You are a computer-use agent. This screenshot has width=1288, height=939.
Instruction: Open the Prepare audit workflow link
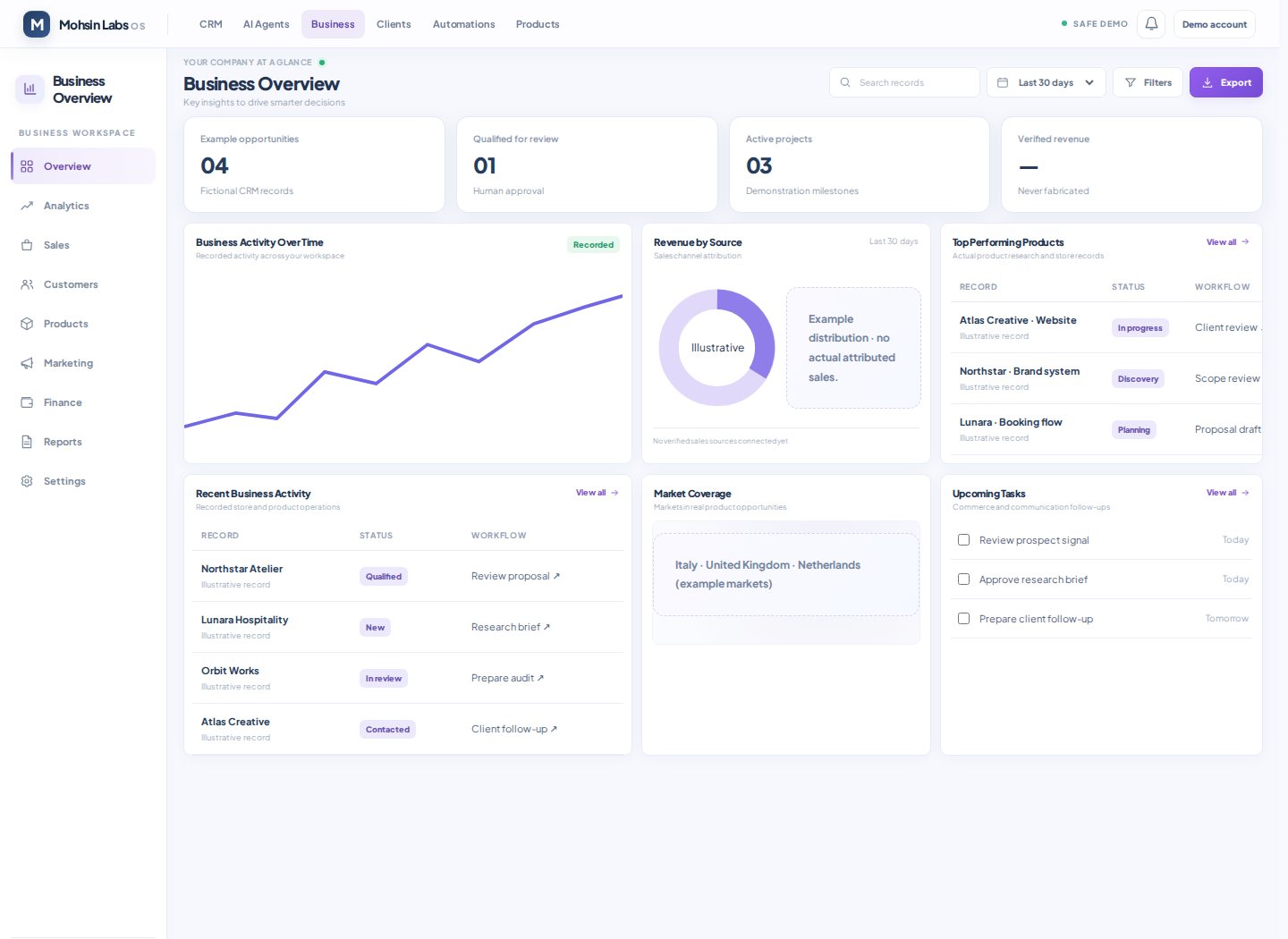coord(507,678)
